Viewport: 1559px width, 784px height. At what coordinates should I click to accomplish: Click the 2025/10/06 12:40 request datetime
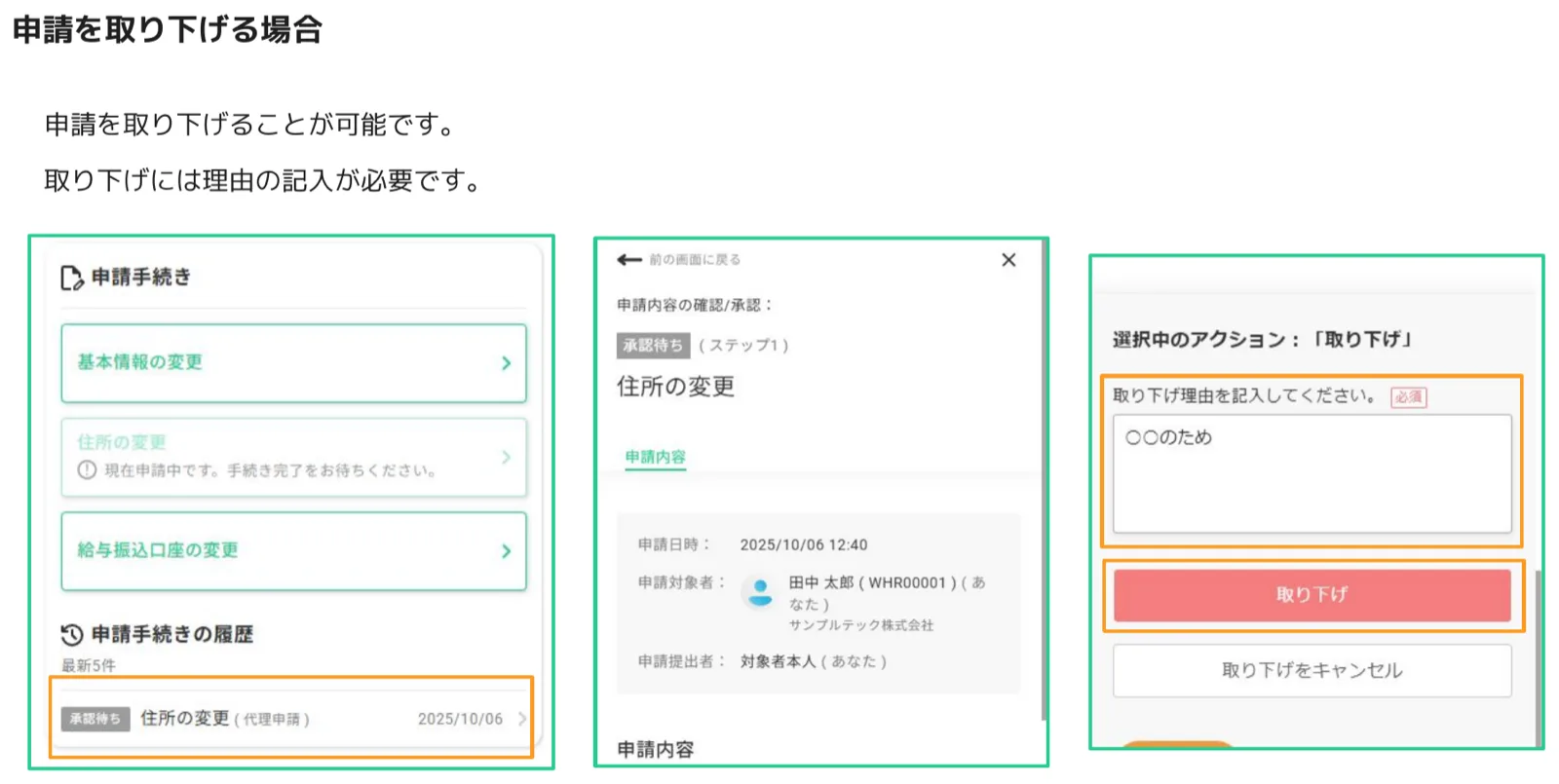coord(804,544)
